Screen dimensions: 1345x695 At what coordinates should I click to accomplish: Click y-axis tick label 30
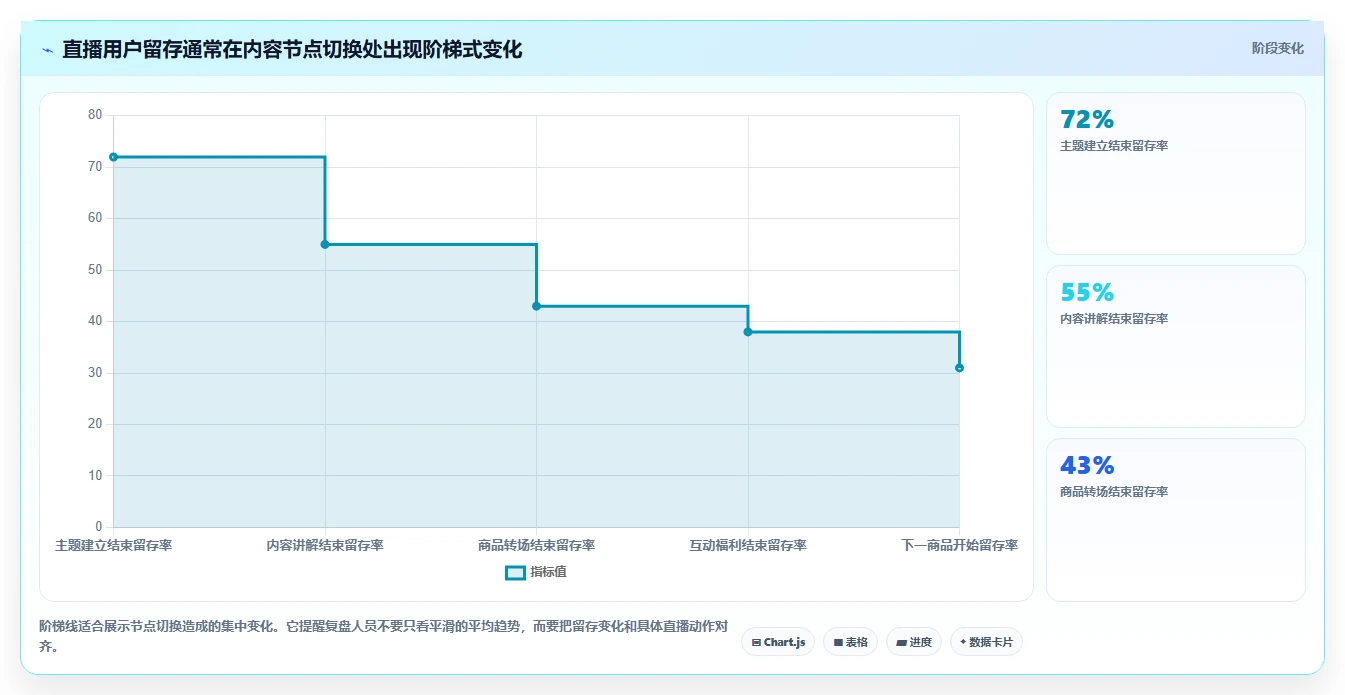tap(95, 373)
